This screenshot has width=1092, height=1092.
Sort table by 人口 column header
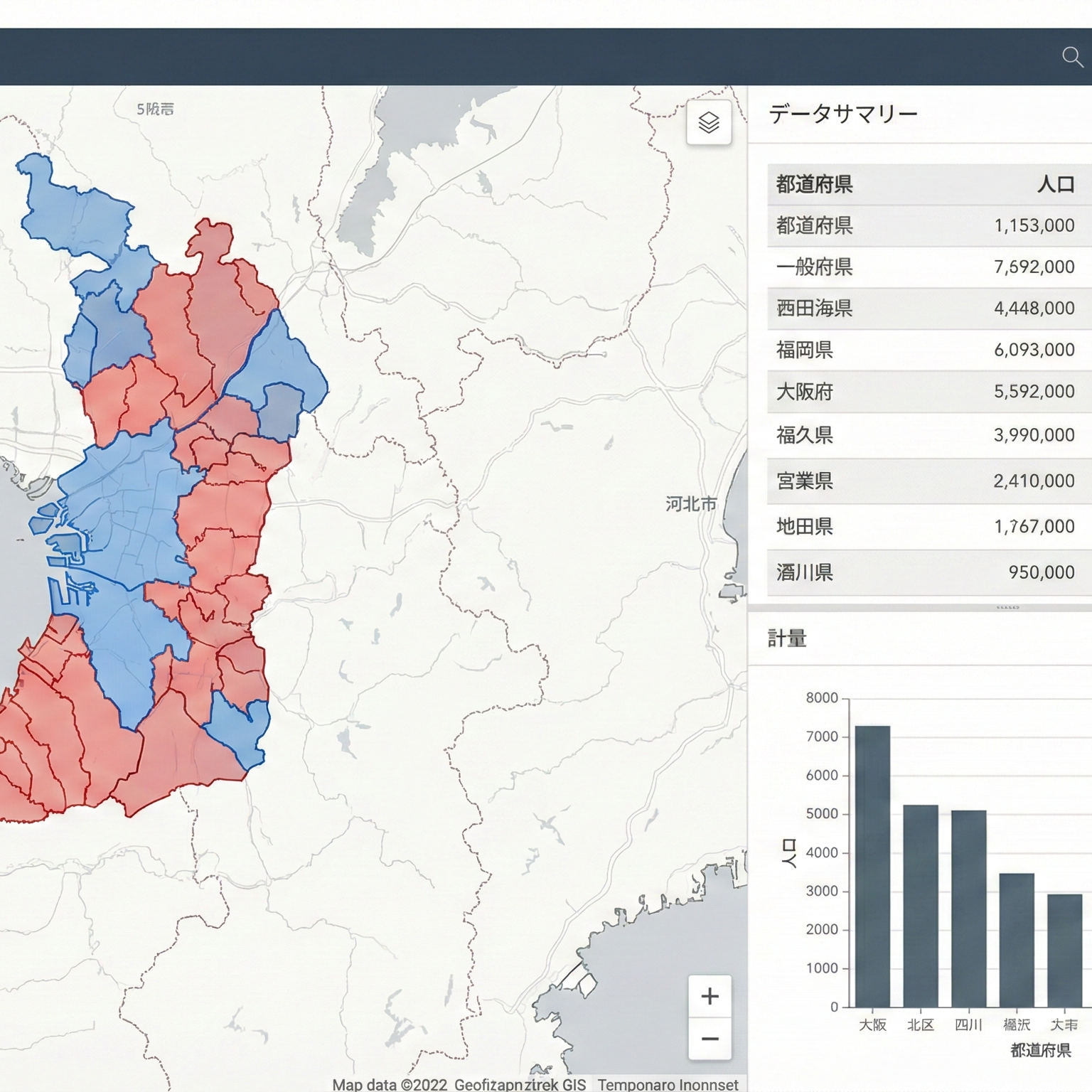(x=1055, y=185)
